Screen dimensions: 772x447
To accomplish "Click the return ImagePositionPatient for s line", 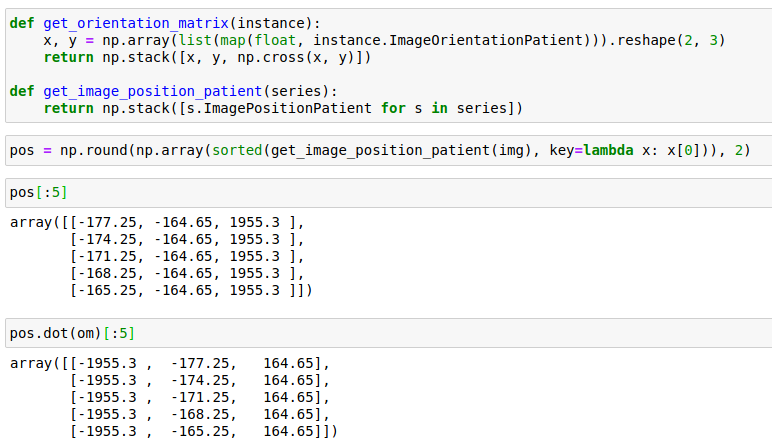I will click(x=283, y=108).
